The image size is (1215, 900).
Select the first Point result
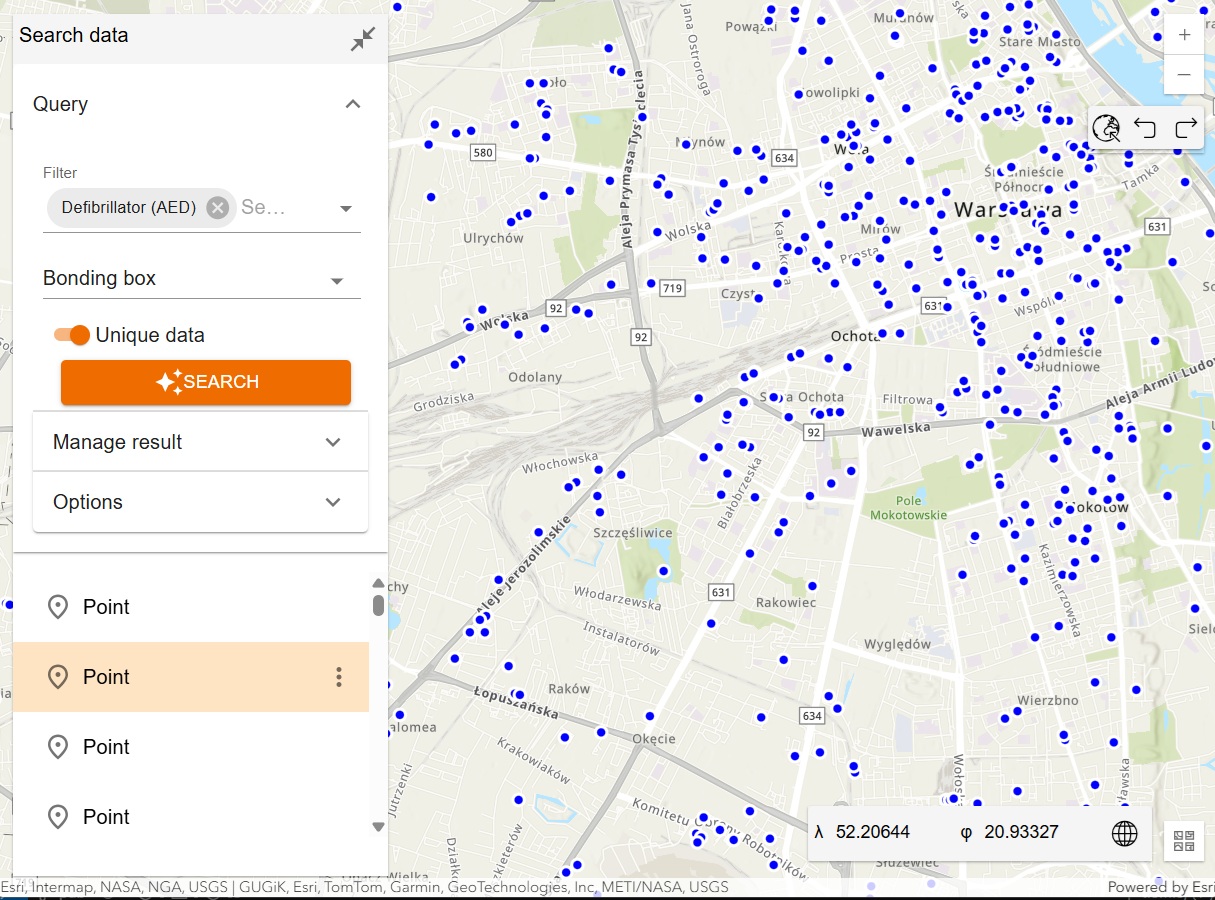click(106, 607)
